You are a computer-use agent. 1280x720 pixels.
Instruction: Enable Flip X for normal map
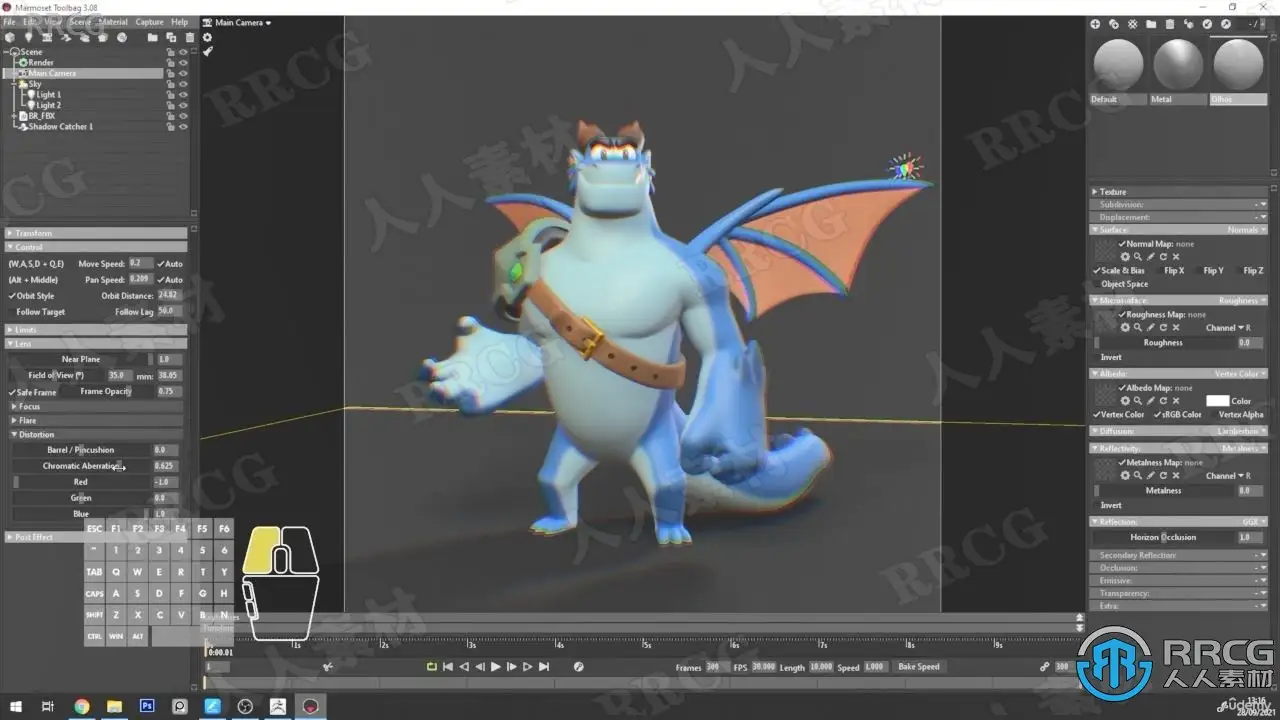point(1161,271)
